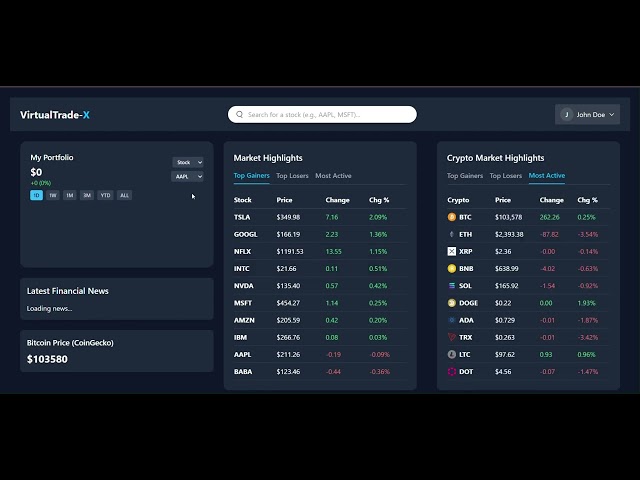Click the MSFT stock symbol

coord(243,303)
